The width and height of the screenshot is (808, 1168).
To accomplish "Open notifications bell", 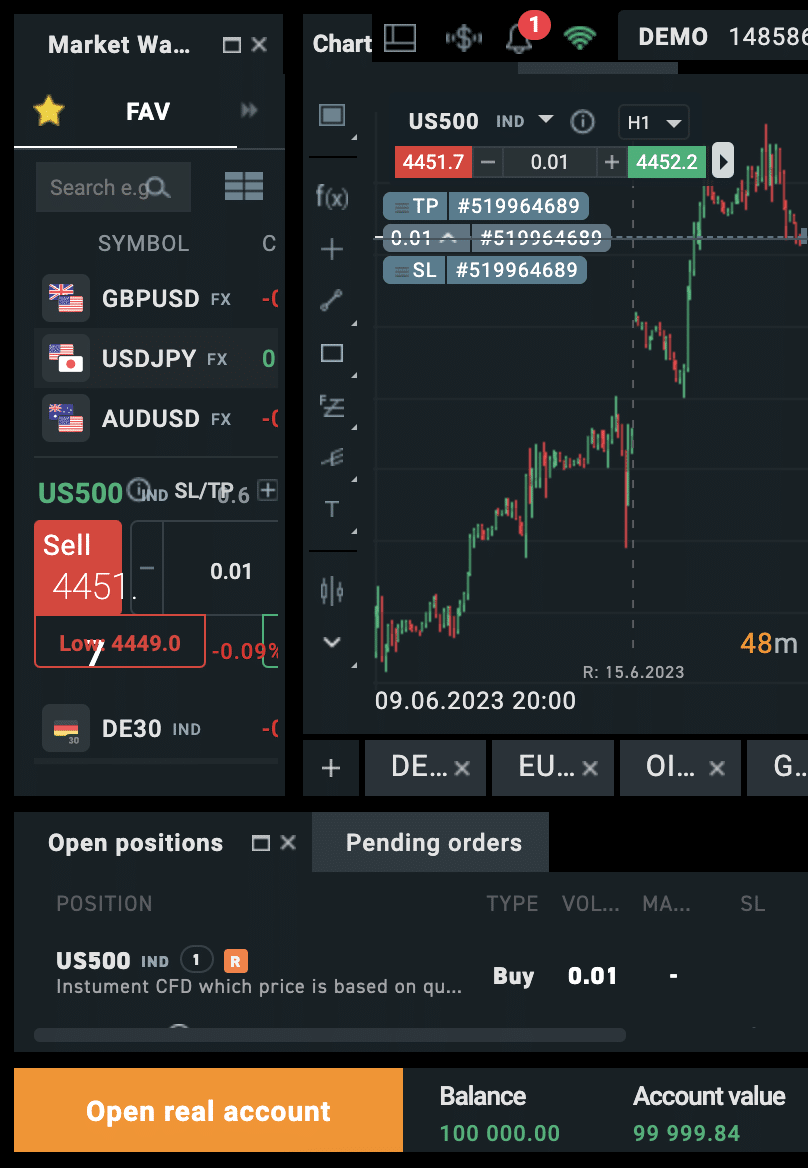I will point(519,39).
